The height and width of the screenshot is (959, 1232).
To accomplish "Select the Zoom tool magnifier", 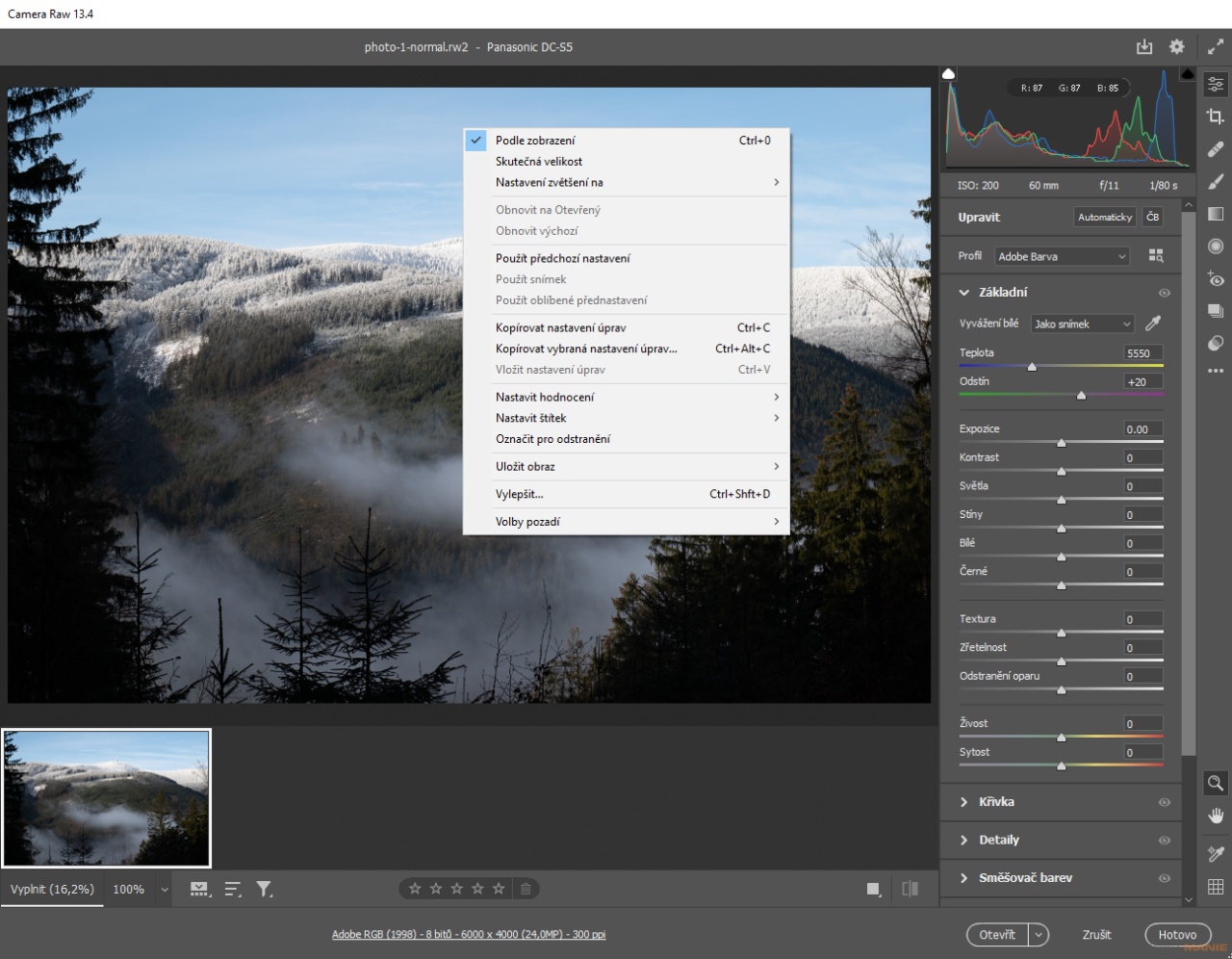I will pyautogui.click(x=1216, y=783).
